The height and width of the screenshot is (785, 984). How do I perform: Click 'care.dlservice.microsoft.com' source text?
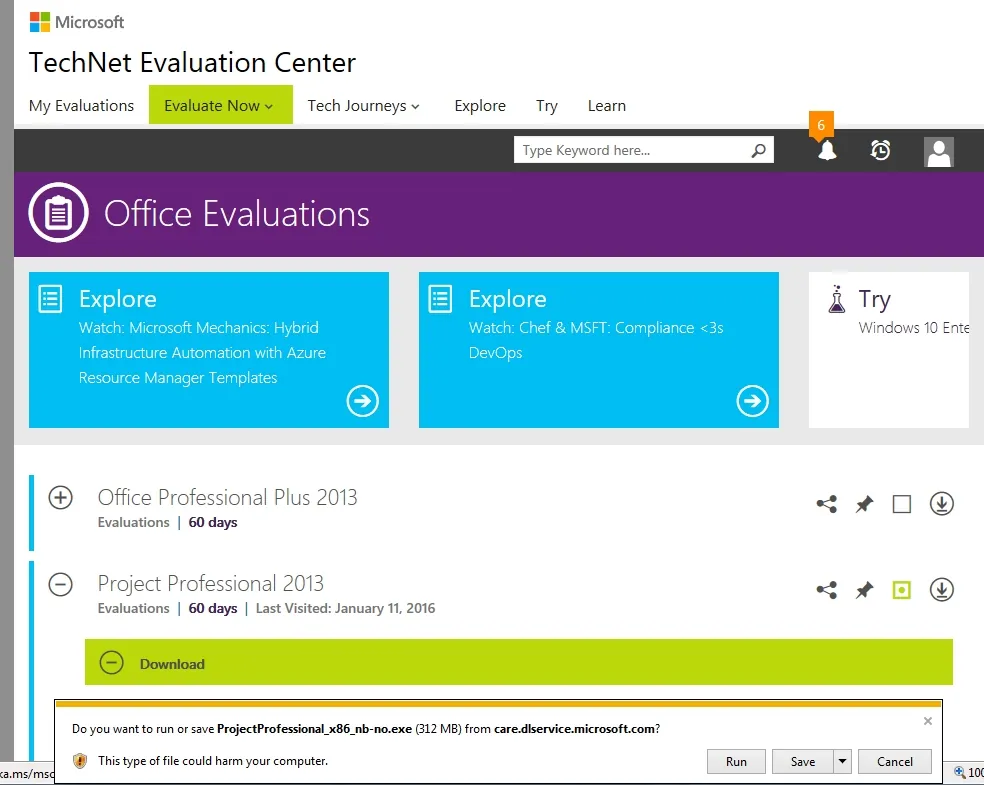click(x=574, y=729)
